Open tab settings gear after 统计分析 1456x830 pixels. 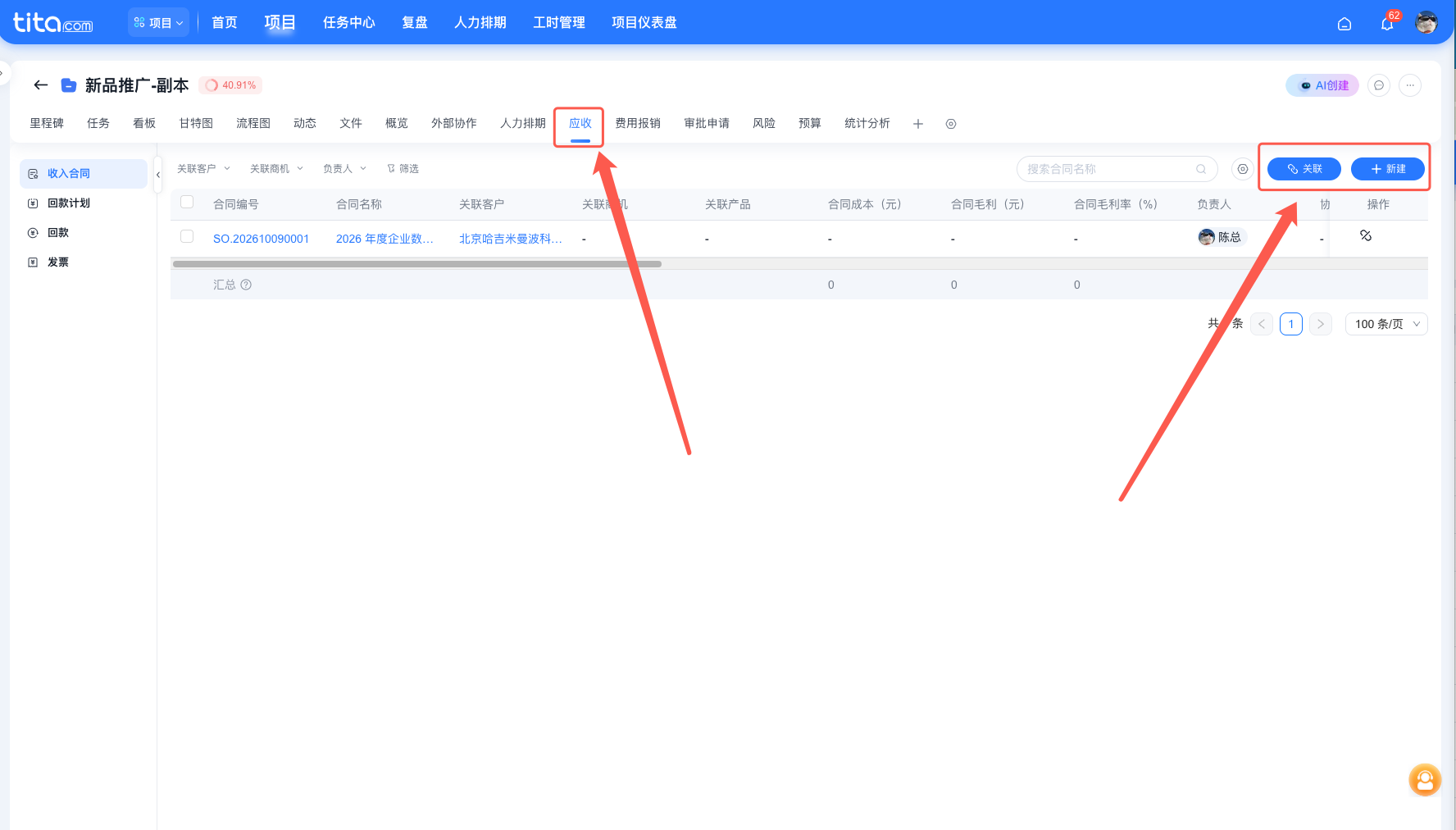point(951,124)
